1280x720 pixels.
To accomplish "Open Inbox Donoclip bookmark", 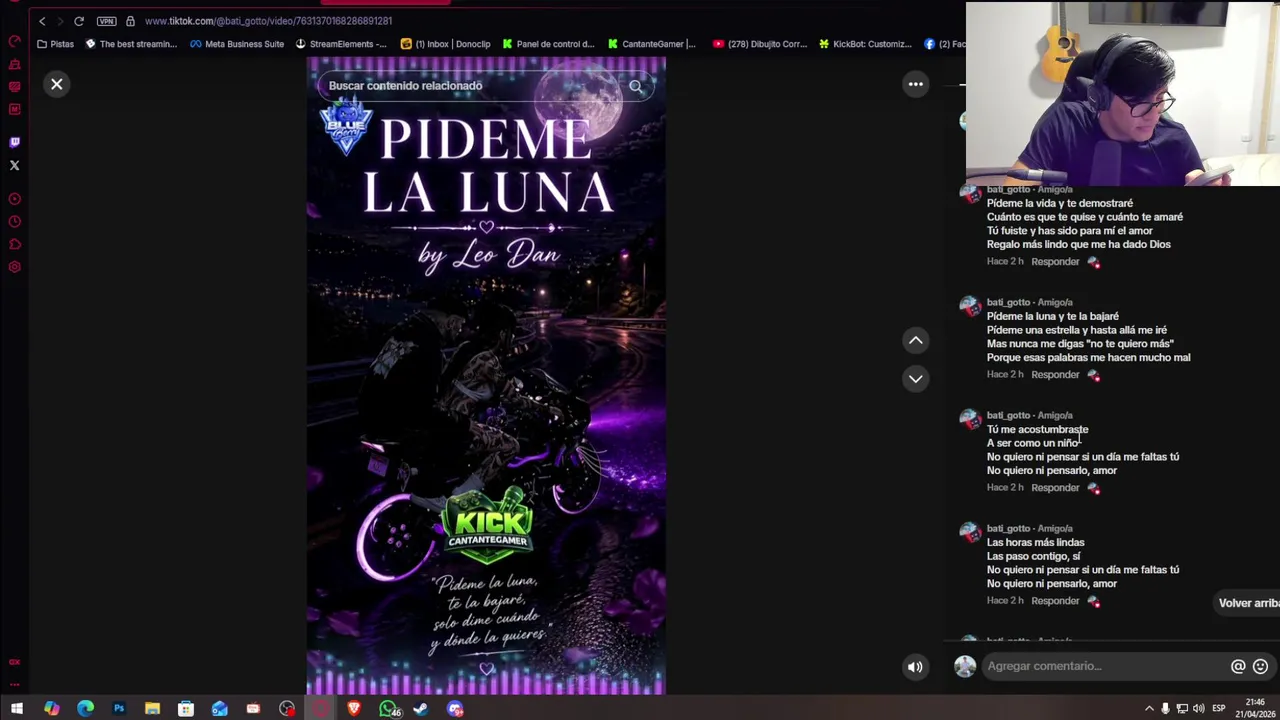I will pos(445,44).
